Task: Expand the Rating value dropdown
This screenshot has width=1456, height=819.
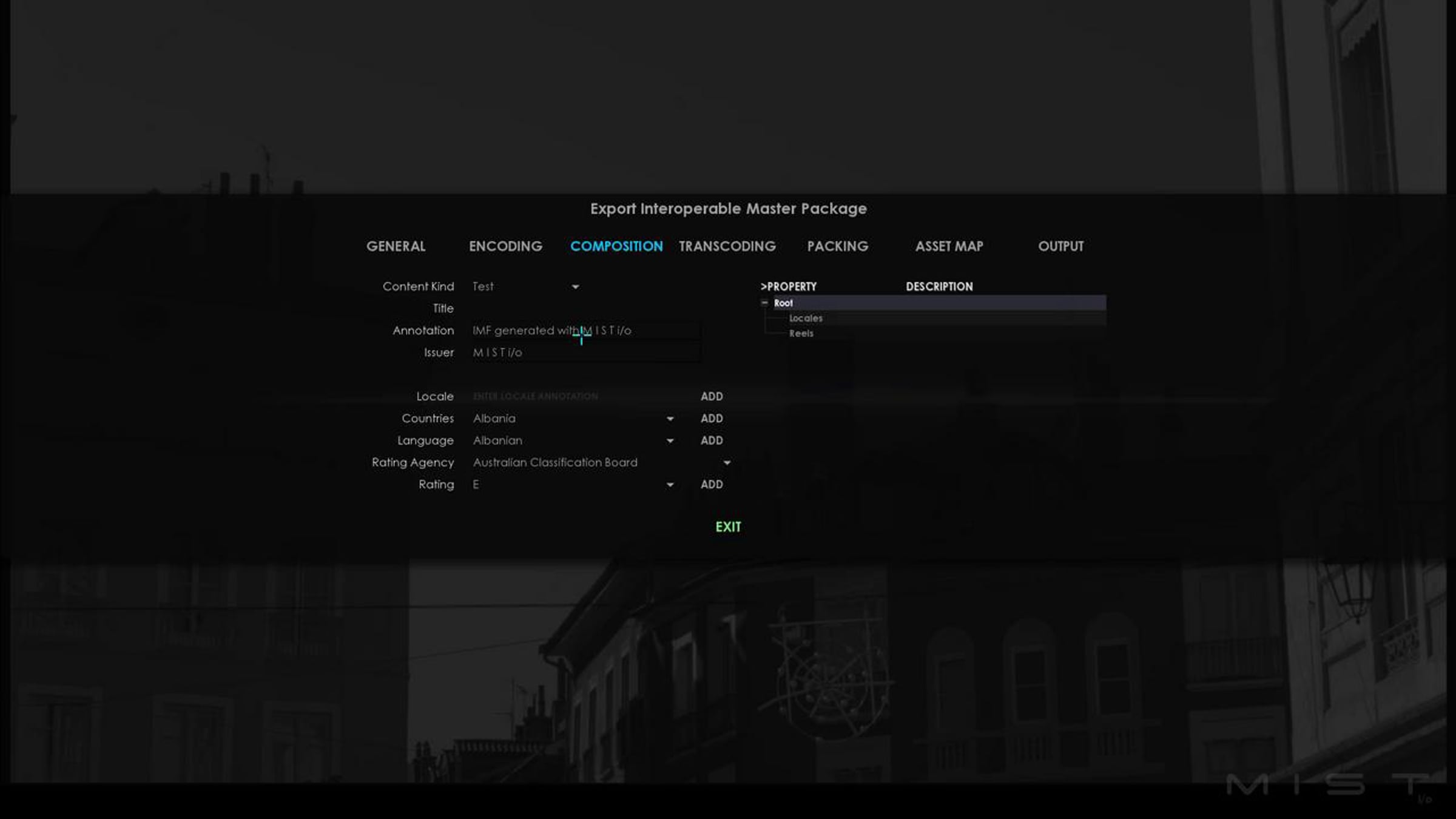Action: (x=670, y=485)
